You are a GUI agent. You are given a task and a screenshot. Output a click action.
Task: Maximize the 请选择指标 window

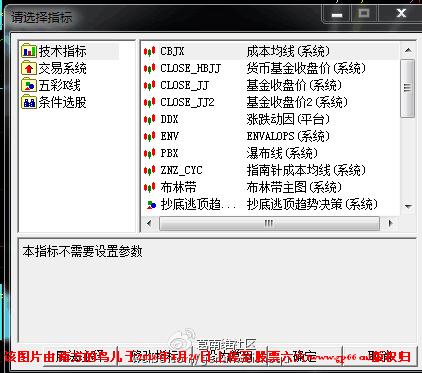click(x=364, y=13)
